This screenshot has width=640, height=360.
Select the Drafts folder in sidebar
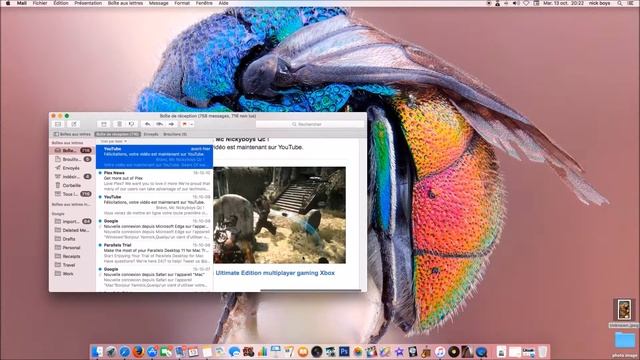click(73, 239)
